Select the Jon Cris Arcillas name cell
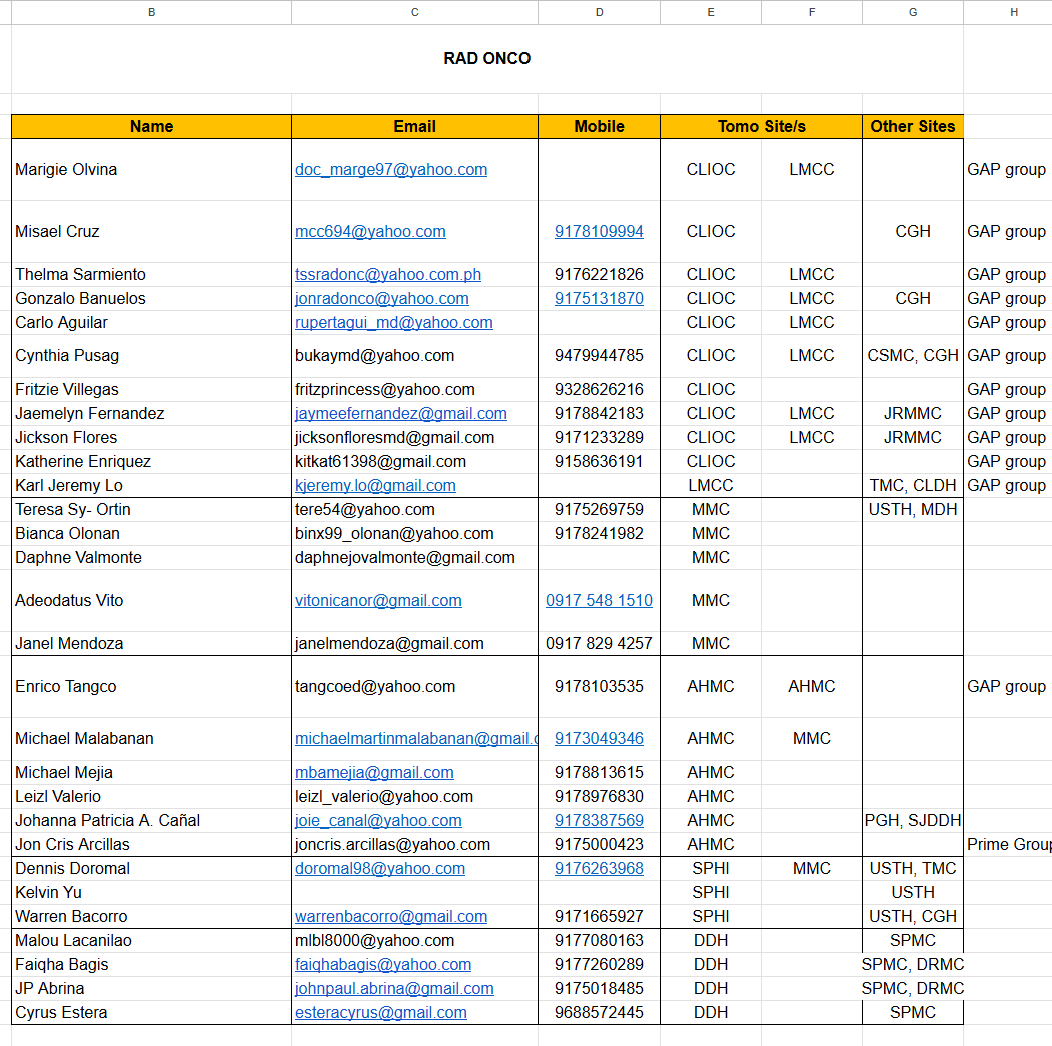This screenshot has width=1052, height=1046. (x=152, y=844)
